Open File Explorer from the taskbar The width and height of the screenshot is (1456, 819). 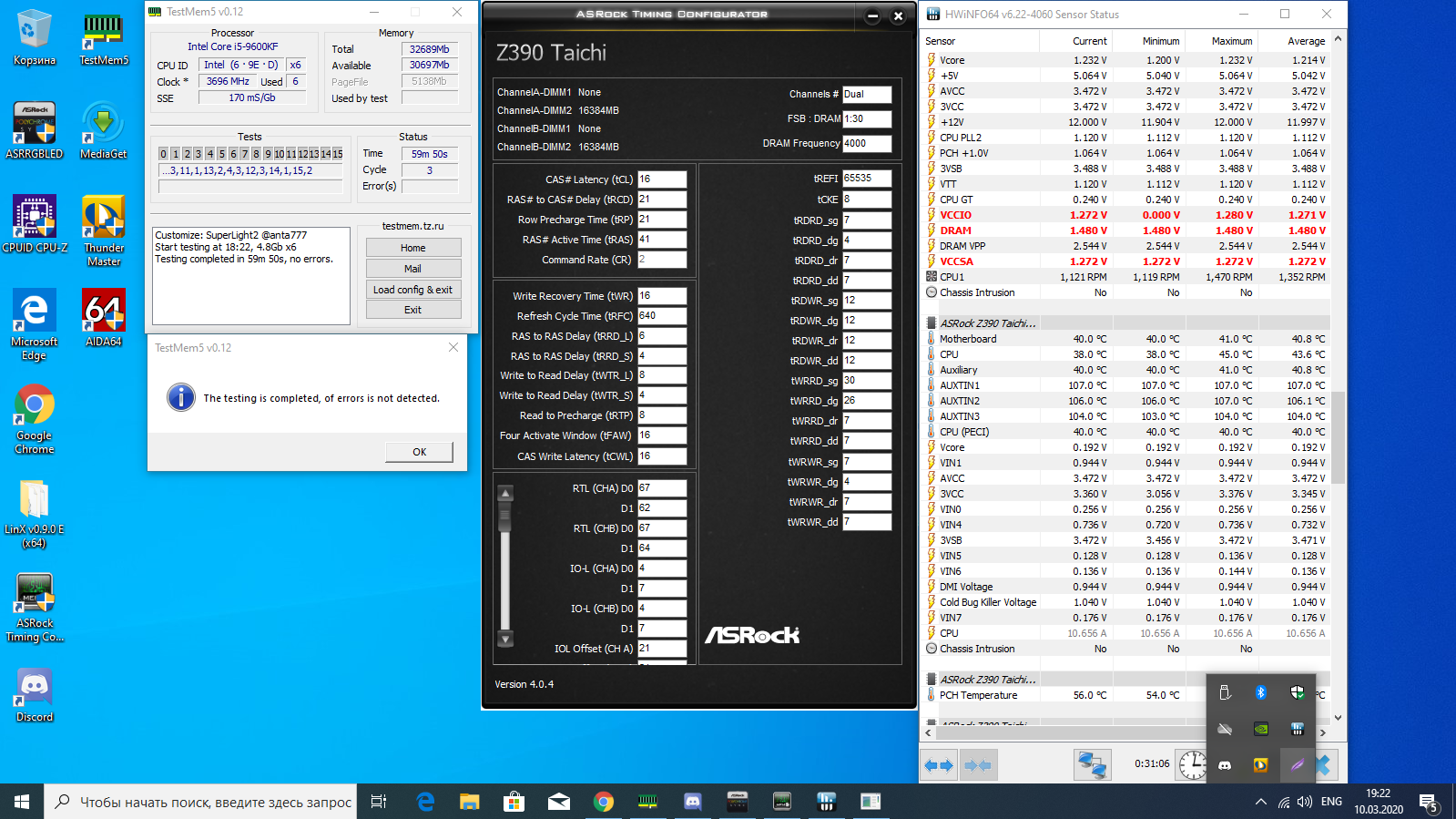pos(470,802)
